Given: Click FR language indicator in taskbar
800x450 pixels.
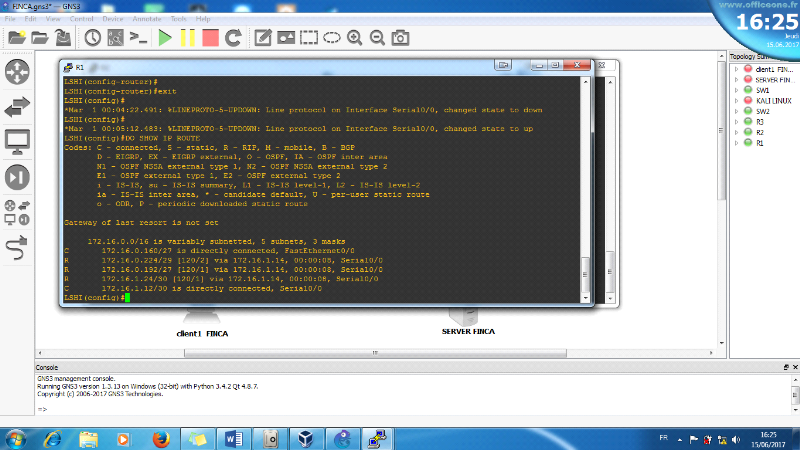Looking at the screenshot, I should pyautogui.click(x=663, y=438).
